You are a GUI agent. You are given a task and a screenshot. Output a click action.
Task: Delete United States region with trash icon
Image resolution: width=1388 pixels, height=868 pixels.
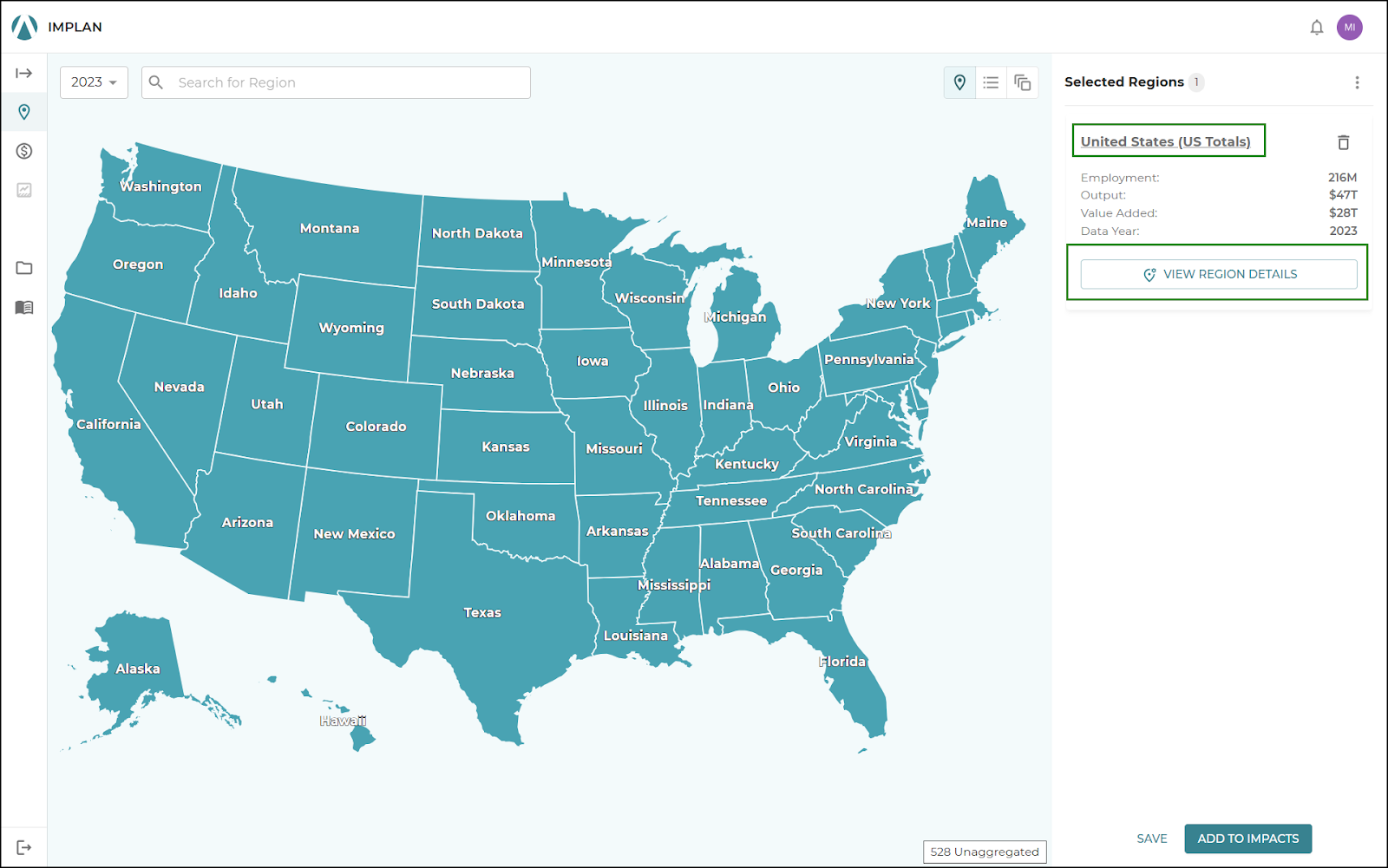coord(1343,142)
